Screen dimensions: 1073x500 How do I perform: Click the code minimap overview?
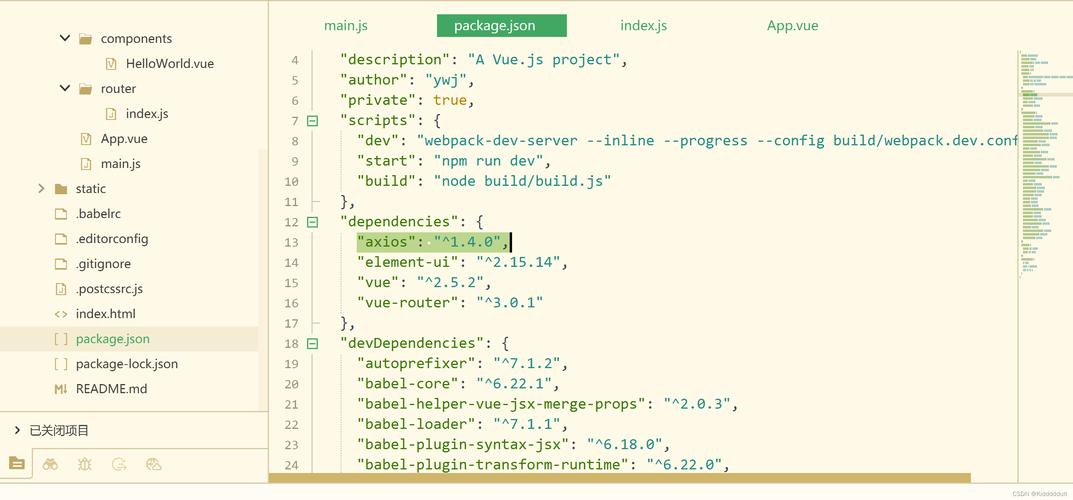click(x=1045, y=164)
